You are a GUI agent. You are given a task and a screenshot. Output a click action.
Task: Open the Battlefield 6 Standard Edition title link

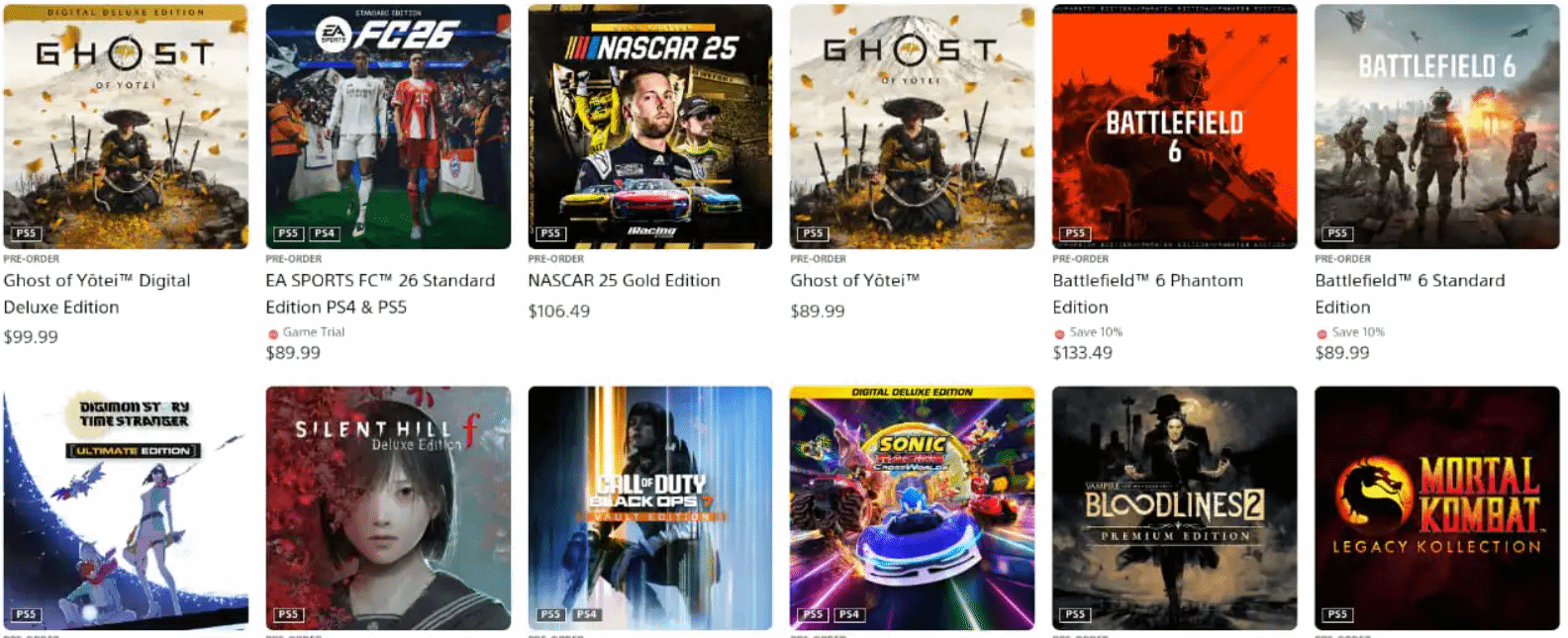coord(1410,294)
